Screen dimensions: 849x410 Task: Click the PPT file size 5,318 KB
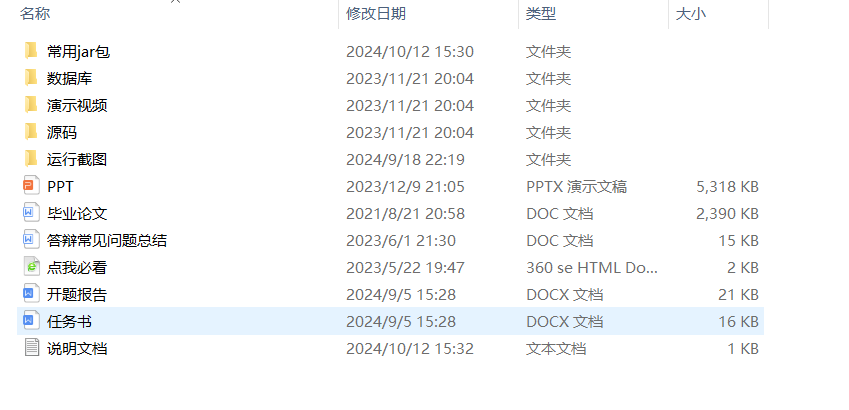(727, 186)
